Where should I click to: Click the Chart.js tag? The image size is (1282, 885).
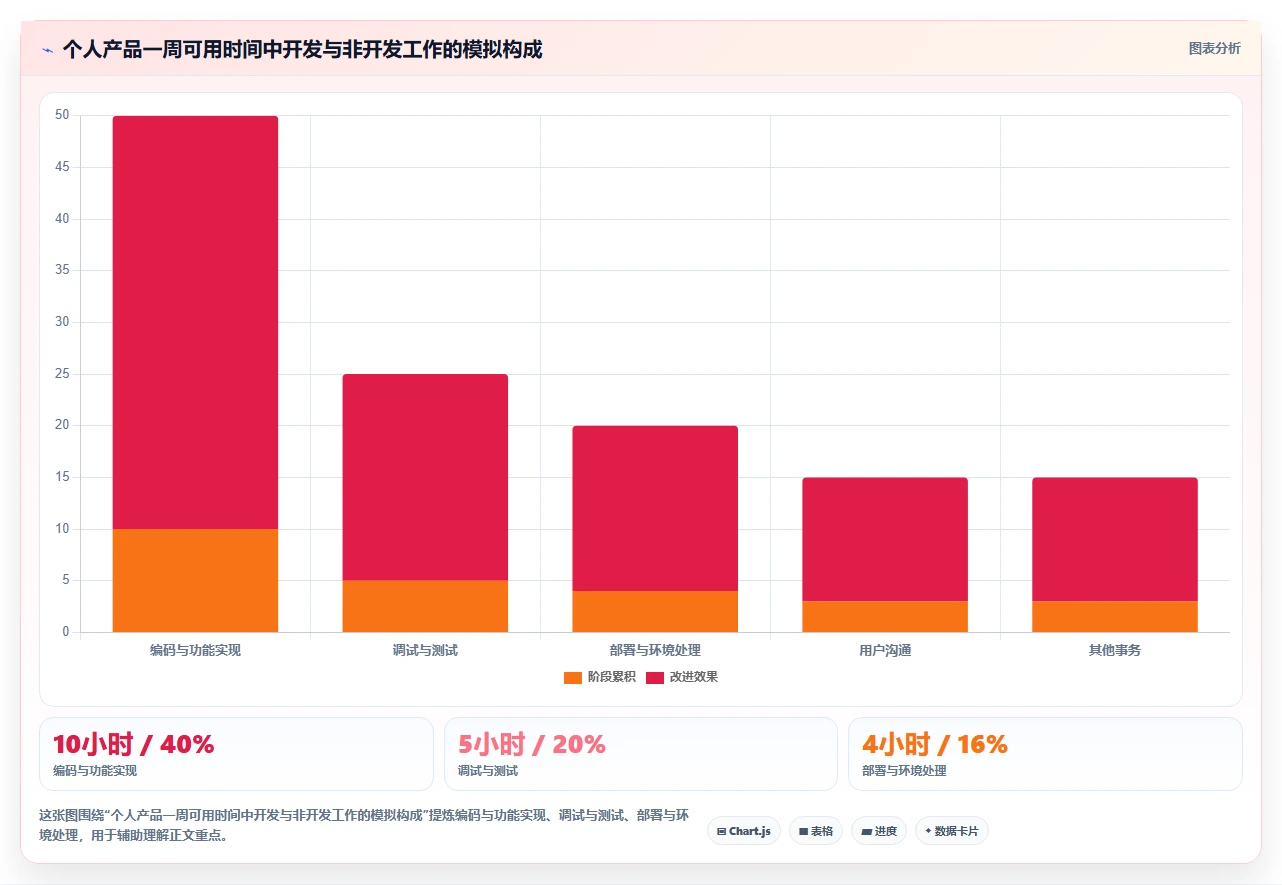tap(744, 831)
